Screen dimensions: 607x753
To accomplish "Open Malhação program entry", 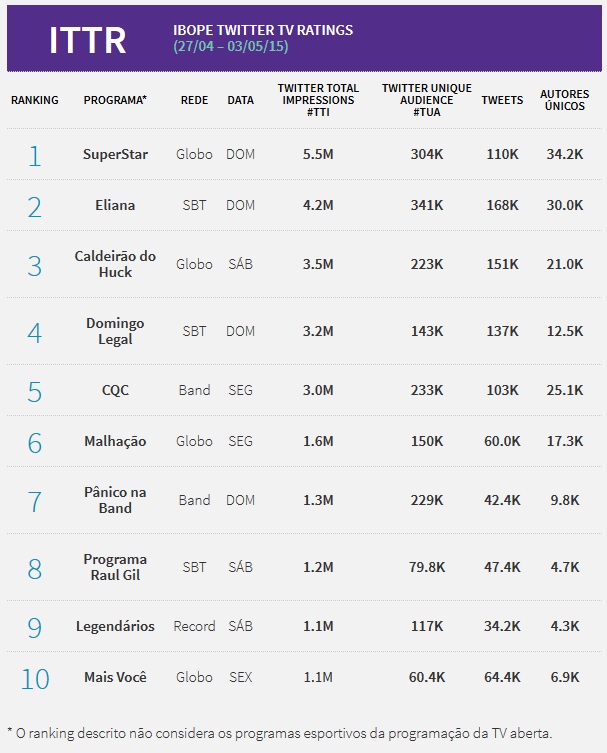I will (115, 441).
